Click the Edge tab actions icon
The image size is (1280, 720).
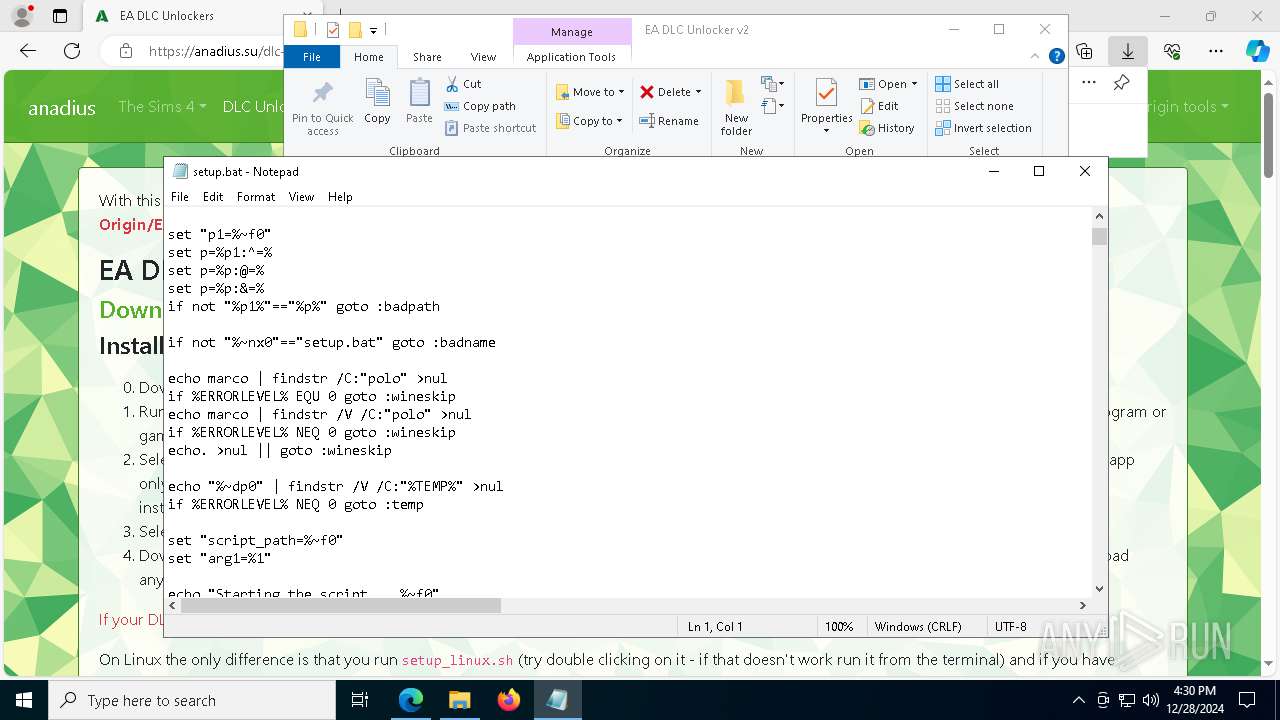[60, 16]
